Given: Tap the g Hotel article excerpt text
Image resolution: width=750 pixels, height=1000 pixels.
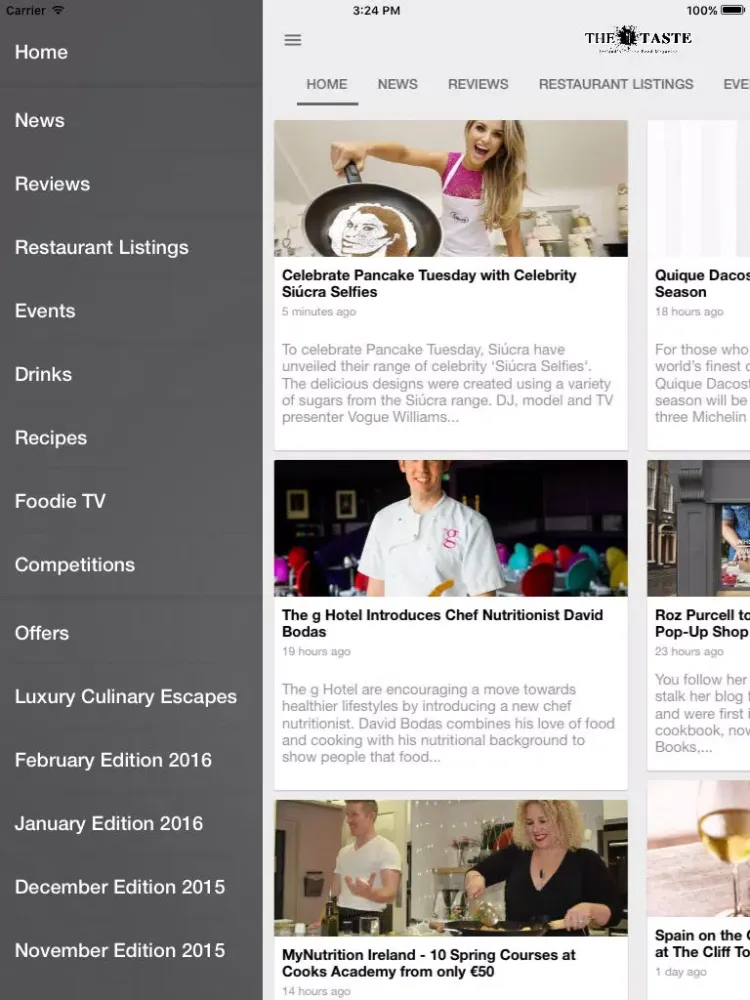Looking at the screenshot, I should [x=448, y=723].
